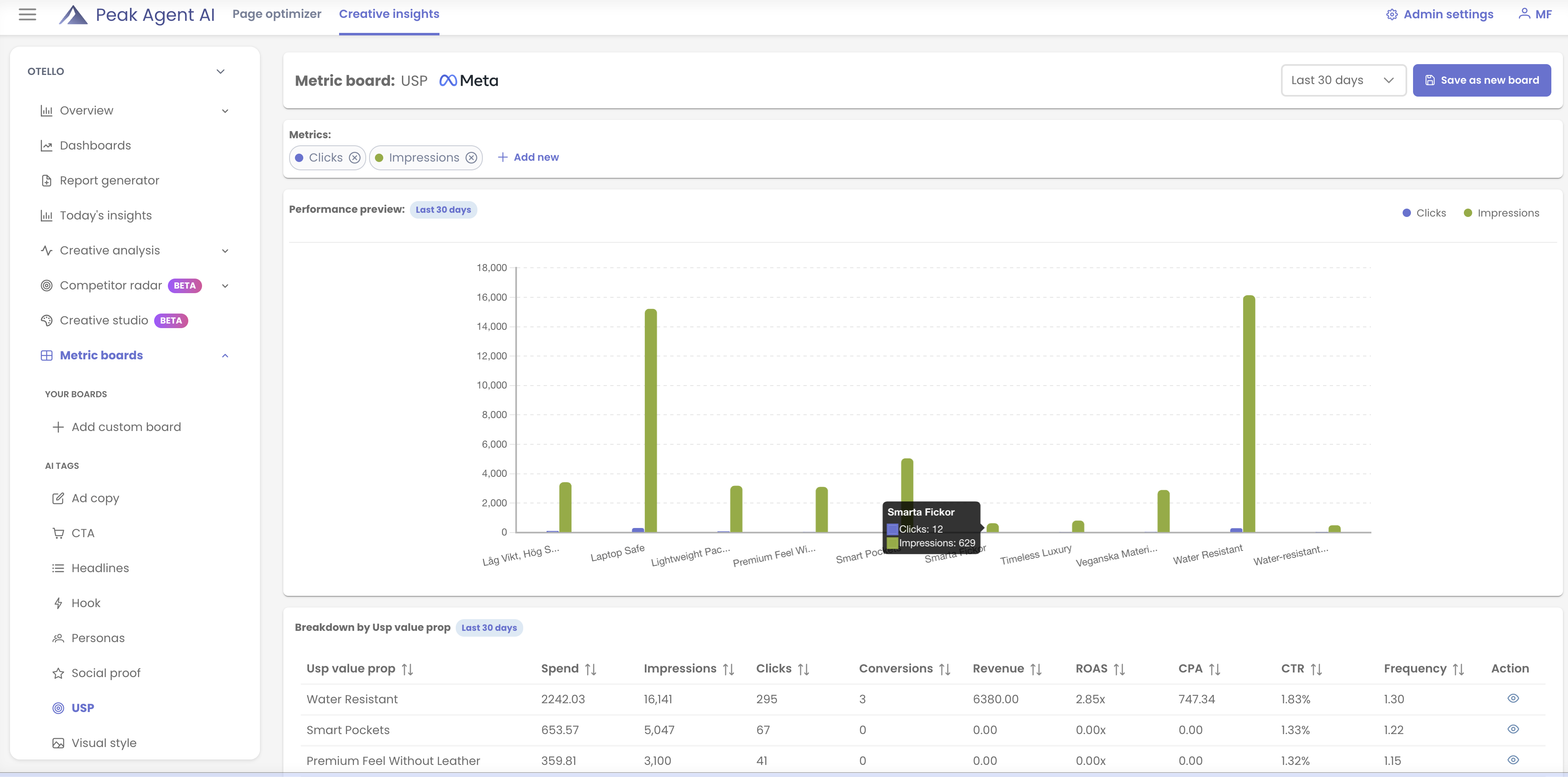Click the Meta logo next to USP
This screenshot has height=777, width=1568.
[469, 80]
